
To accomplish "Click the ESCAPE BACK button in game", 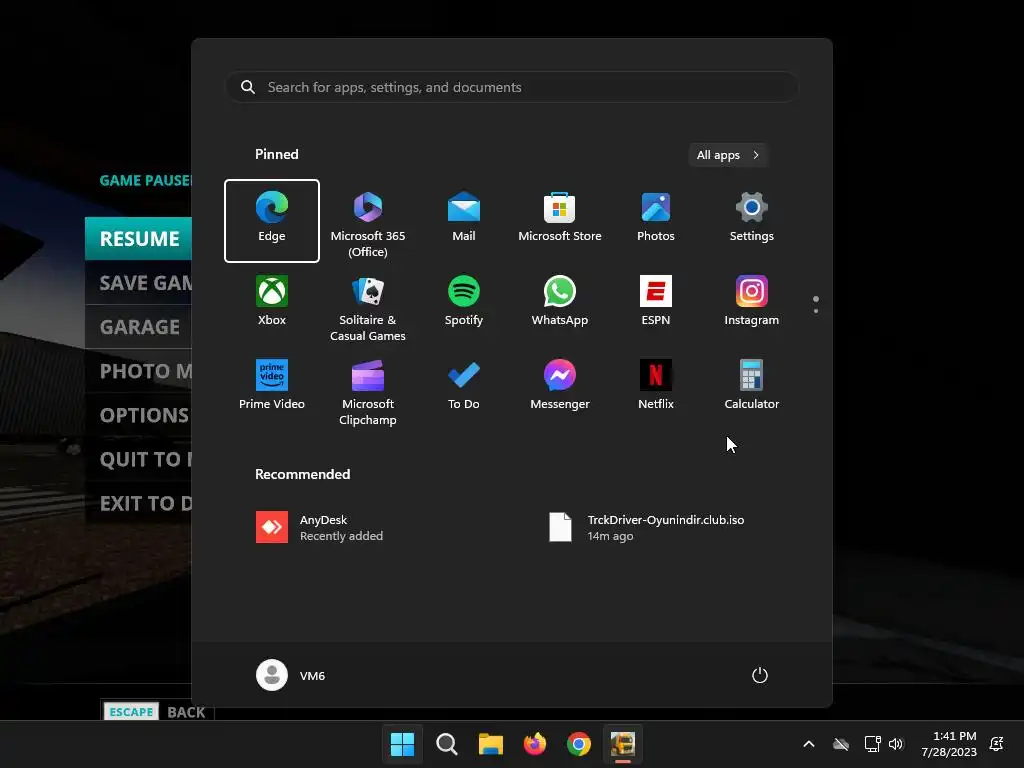I will click(157, 711).
